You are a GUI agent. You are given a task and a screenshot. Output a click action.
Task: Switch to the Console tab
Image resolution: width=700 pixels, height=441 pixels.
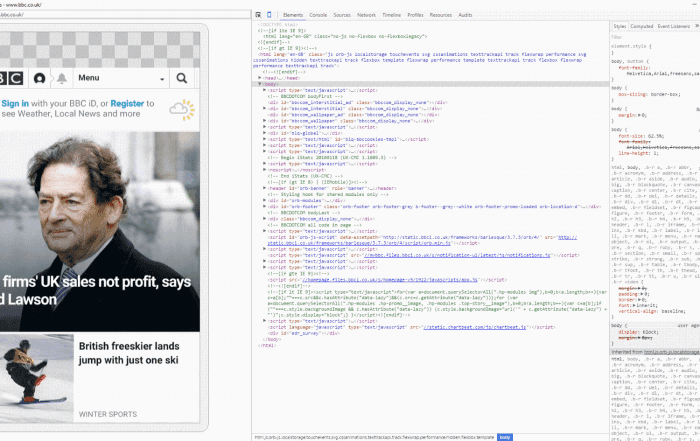pos(318,15)
